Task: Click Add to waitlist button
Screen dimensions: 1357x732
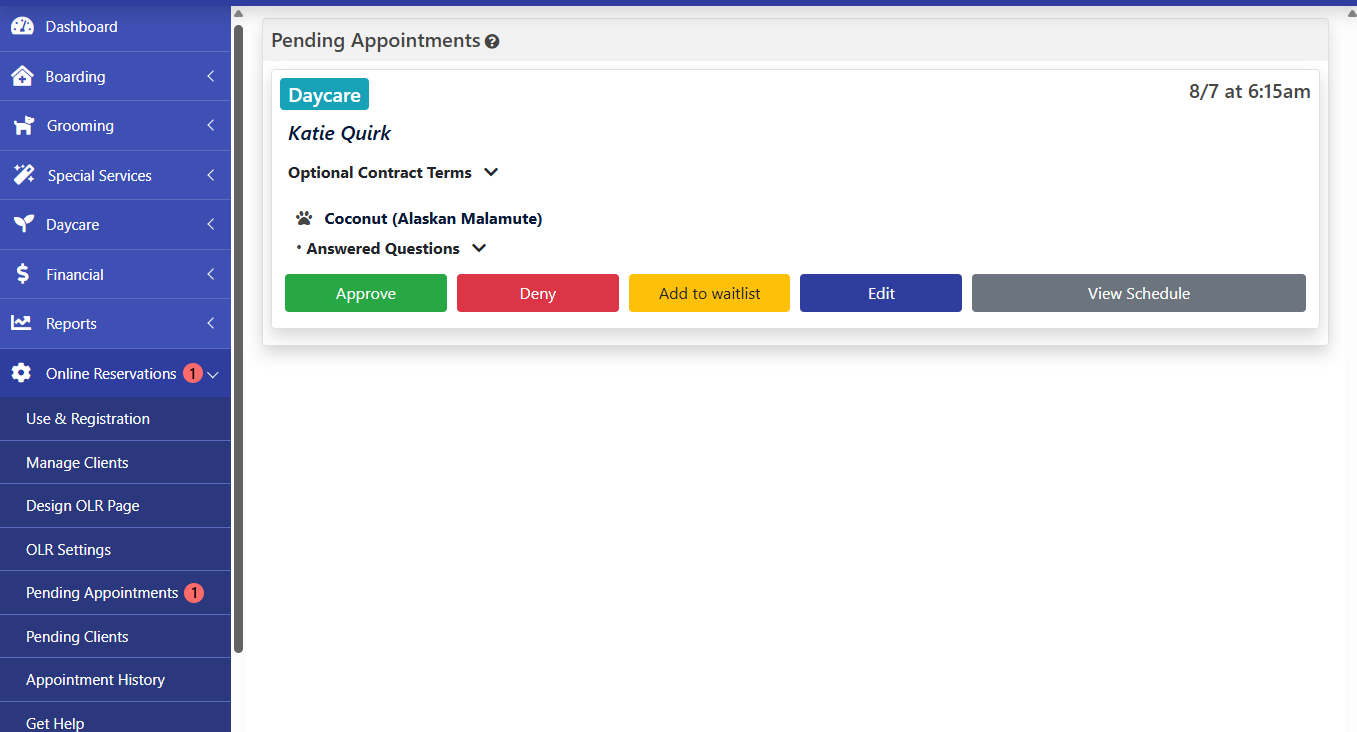Action: (709, 293)
